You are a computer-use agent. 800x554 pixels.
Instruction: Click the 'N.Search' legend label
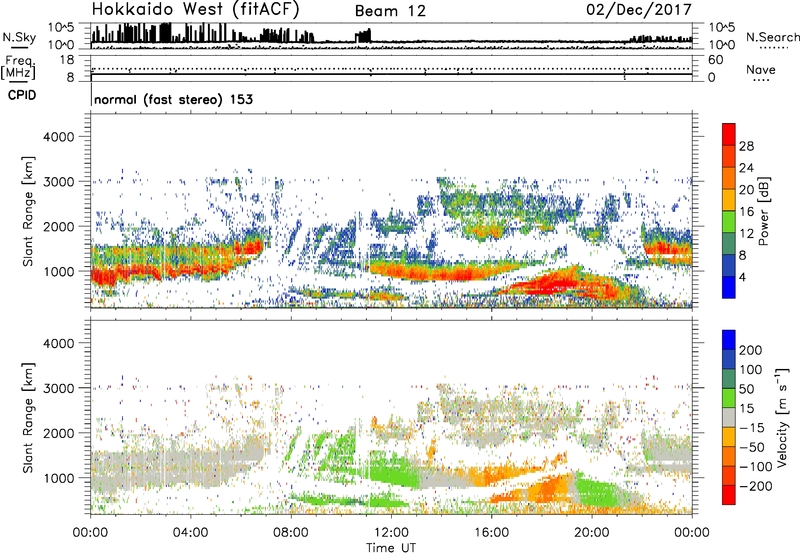point(772,37)
